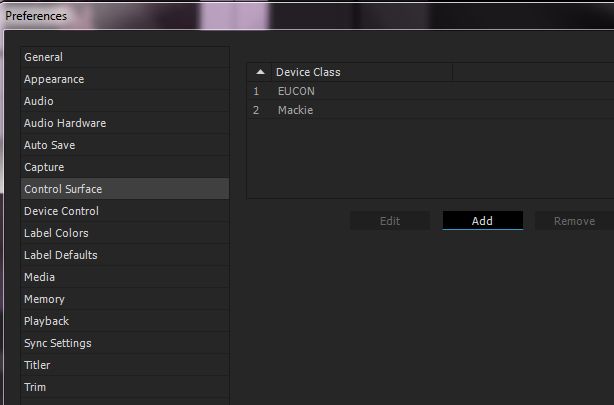The image size is (614, 405).
Task: Switch to Auto Save preferences
Action: [x=50, y=145]
